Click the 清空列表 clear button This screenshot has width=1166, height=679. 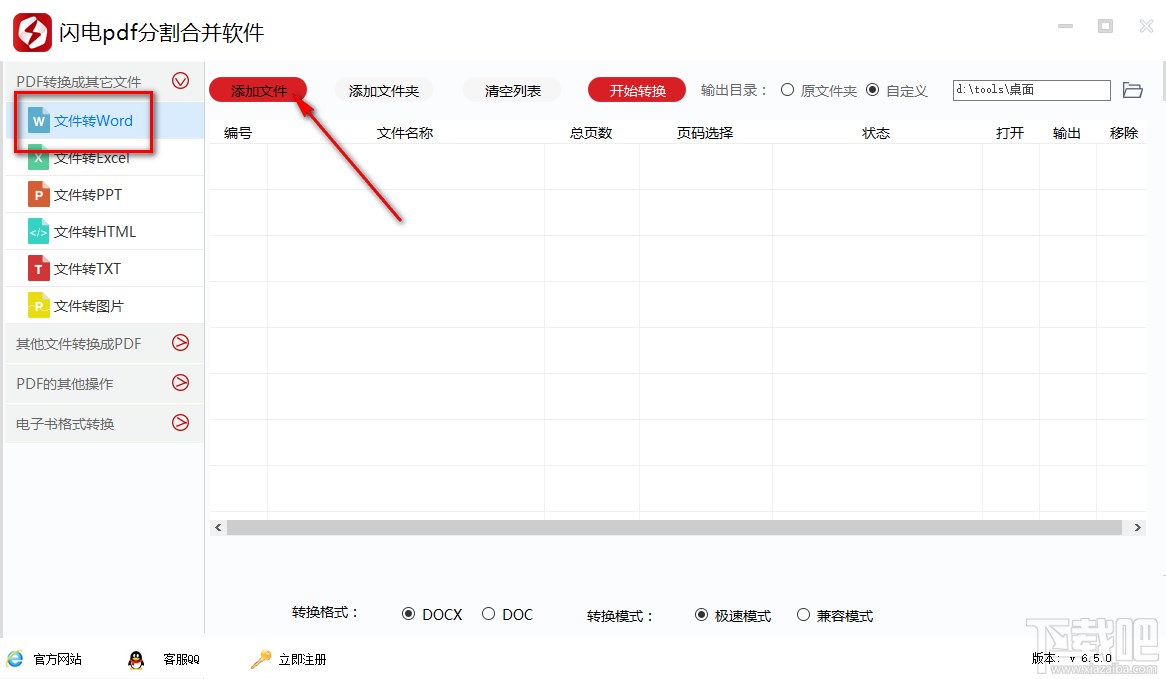(511, 89)
